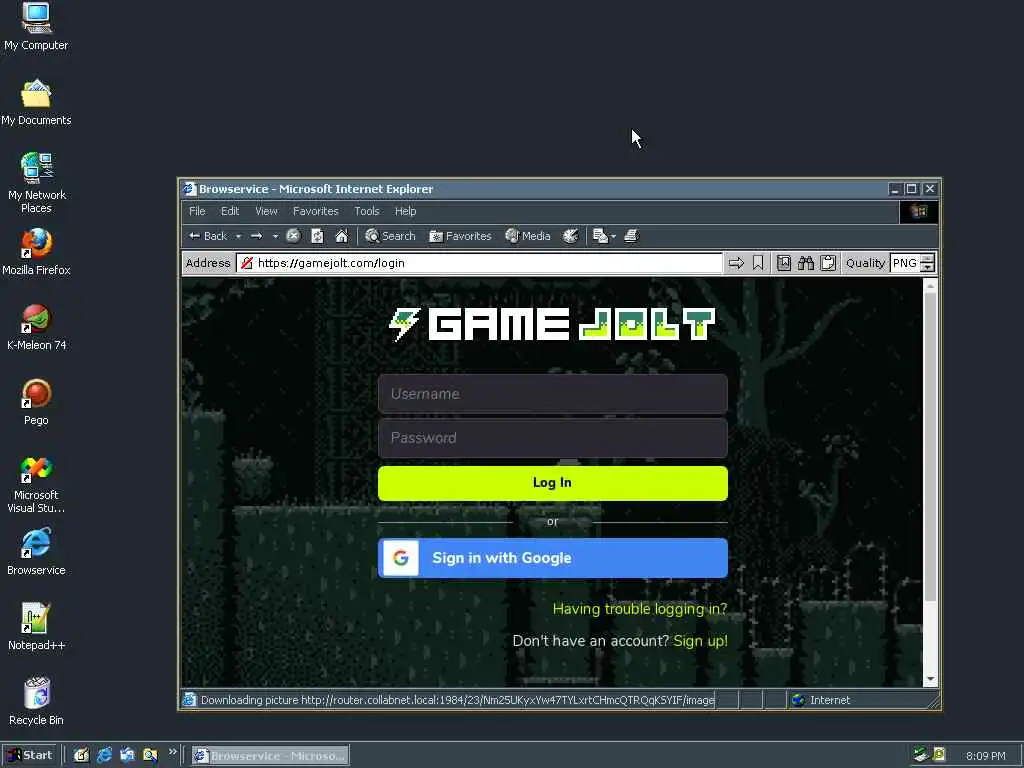Viewport: 1024px width, 768px height.
Task: Select the Browservice desktop shortcut
Action: (36, 552)
